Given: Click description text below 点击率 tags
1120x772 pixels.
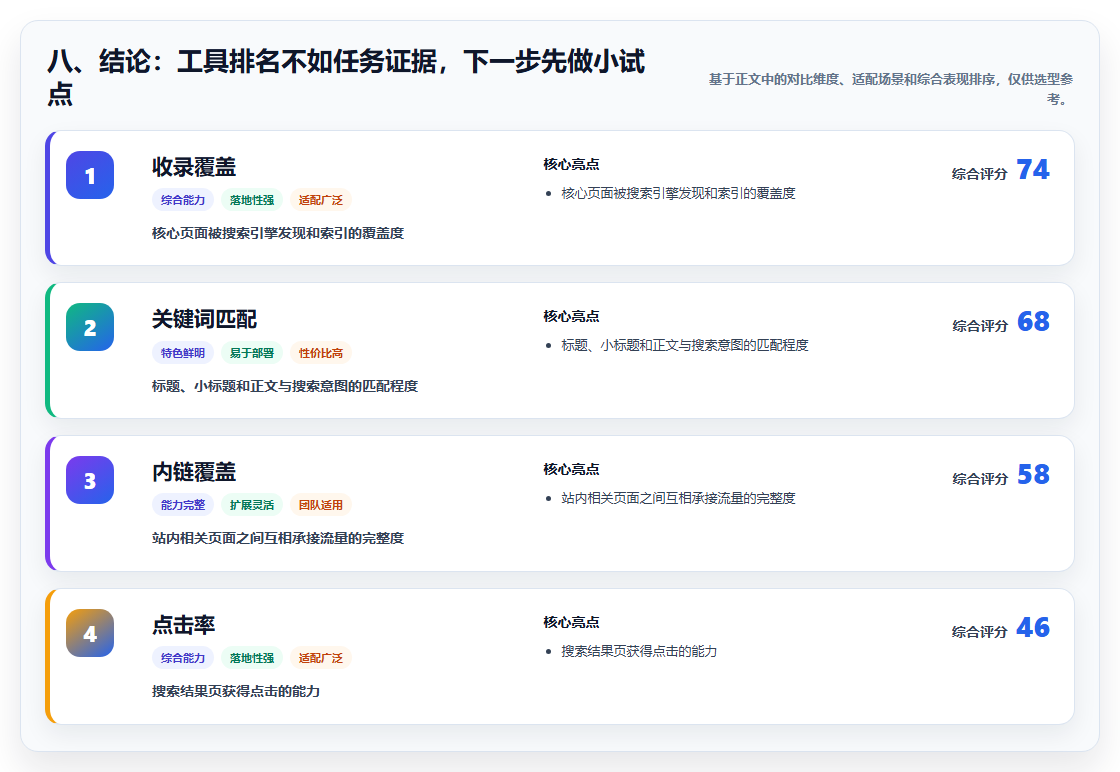Looking at the screenshot, I should click(236, 691).
